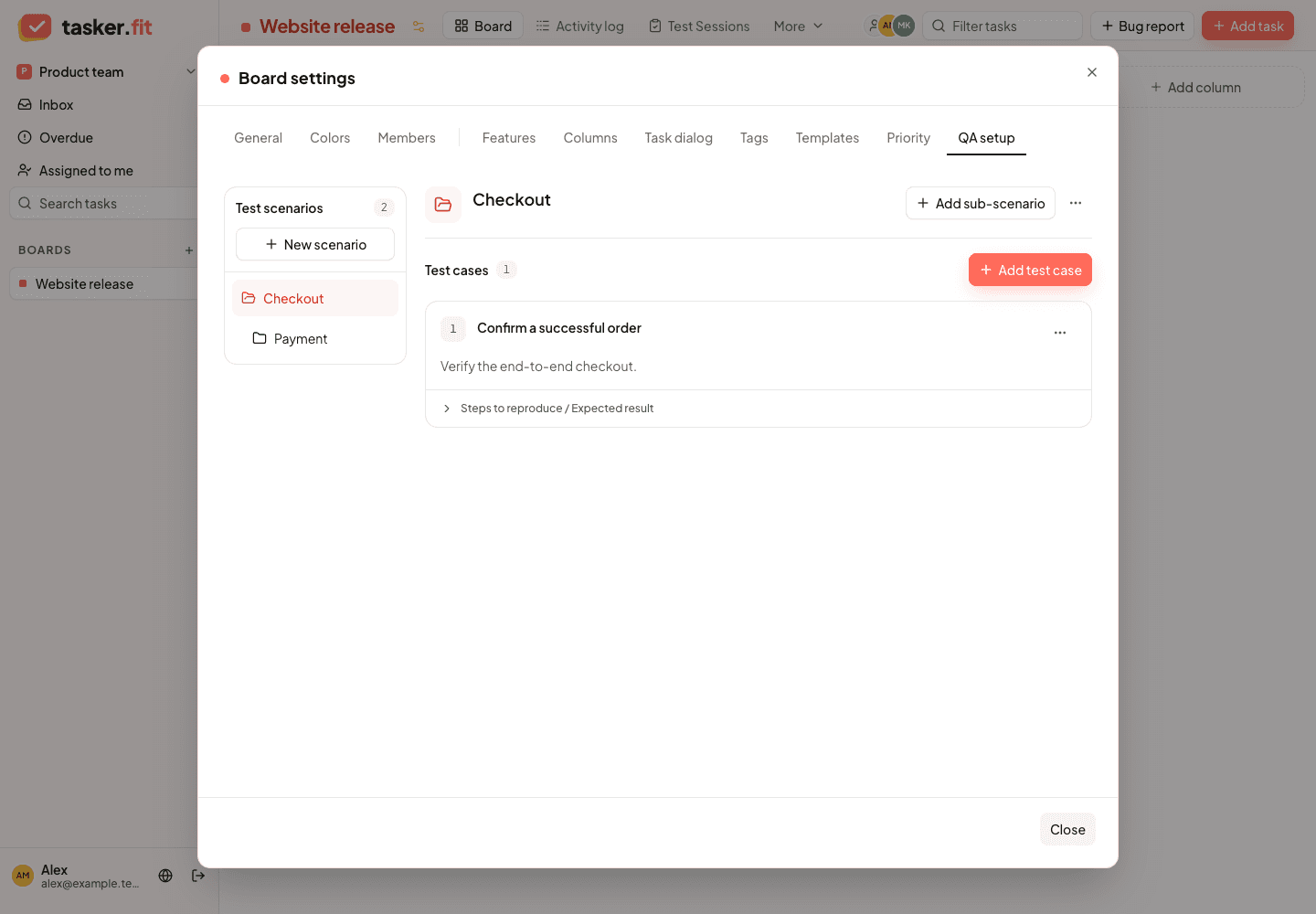Click Add sub-scenario button
Image resolution: width=1316 pixels, height=914 pixels.
coord(981,203)
